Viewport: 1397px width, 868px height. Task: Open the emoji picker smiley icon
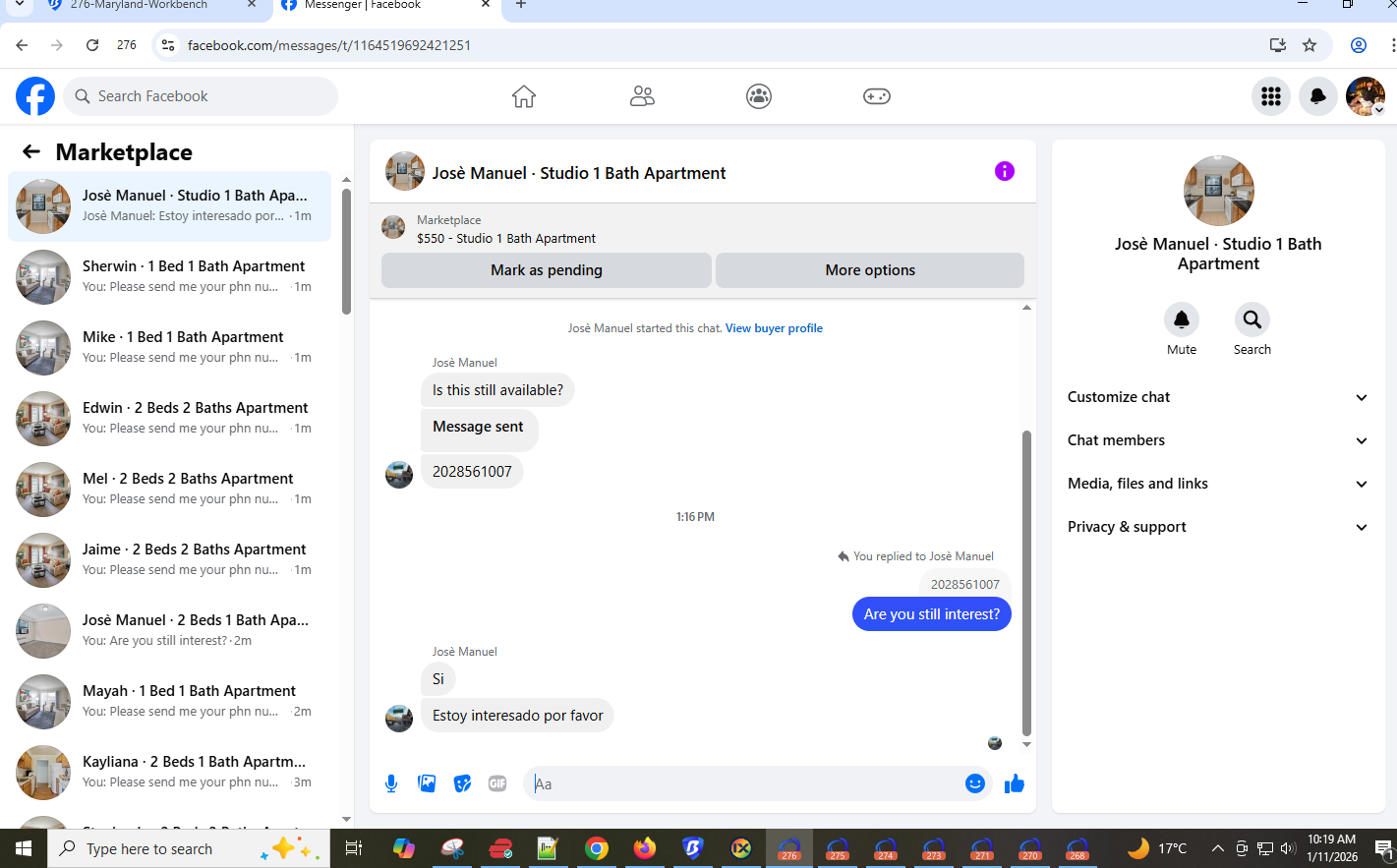click(x=975, y=783)
